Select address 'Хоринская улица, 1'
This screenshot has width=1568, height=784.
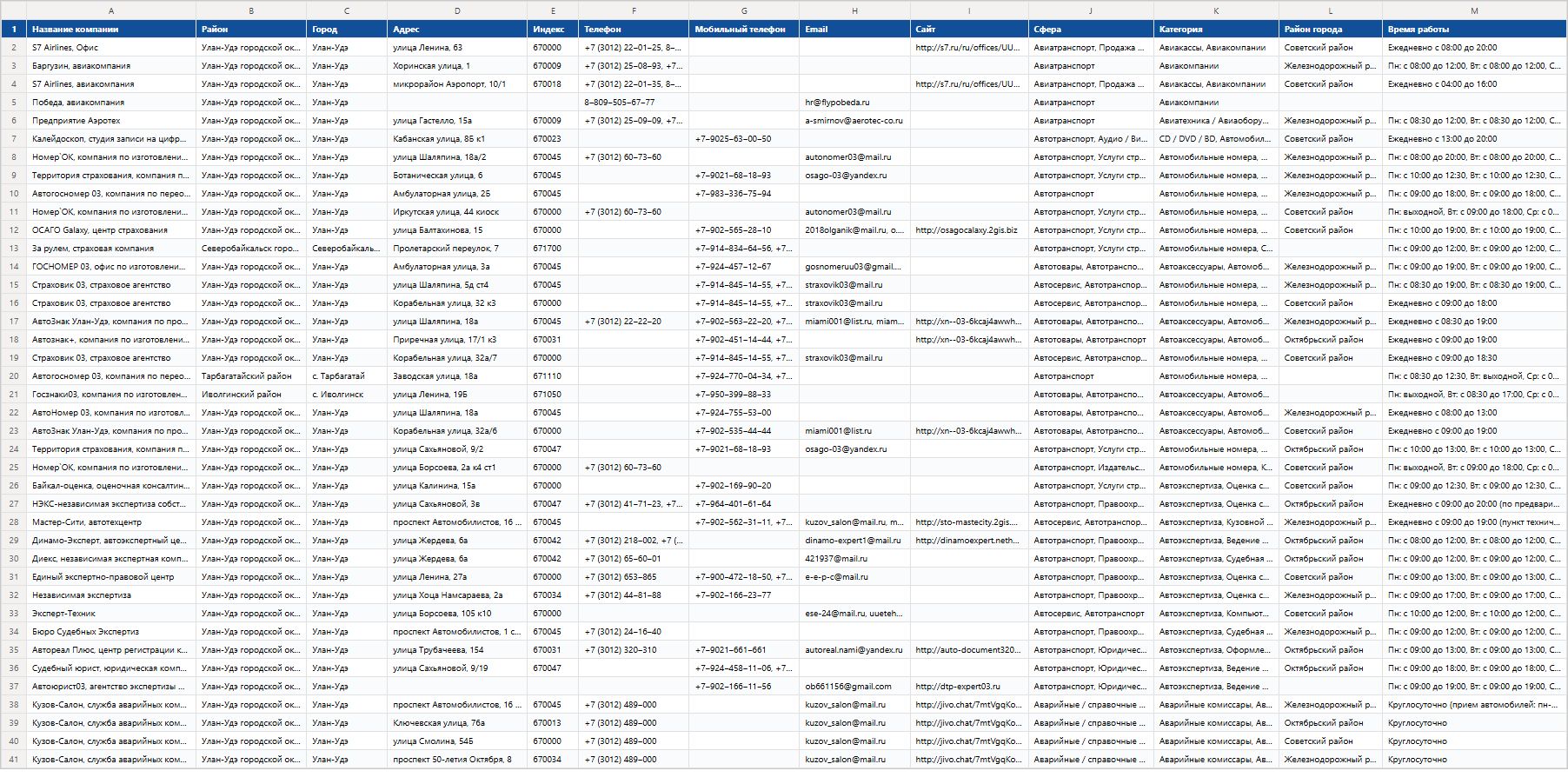point(457,66)
